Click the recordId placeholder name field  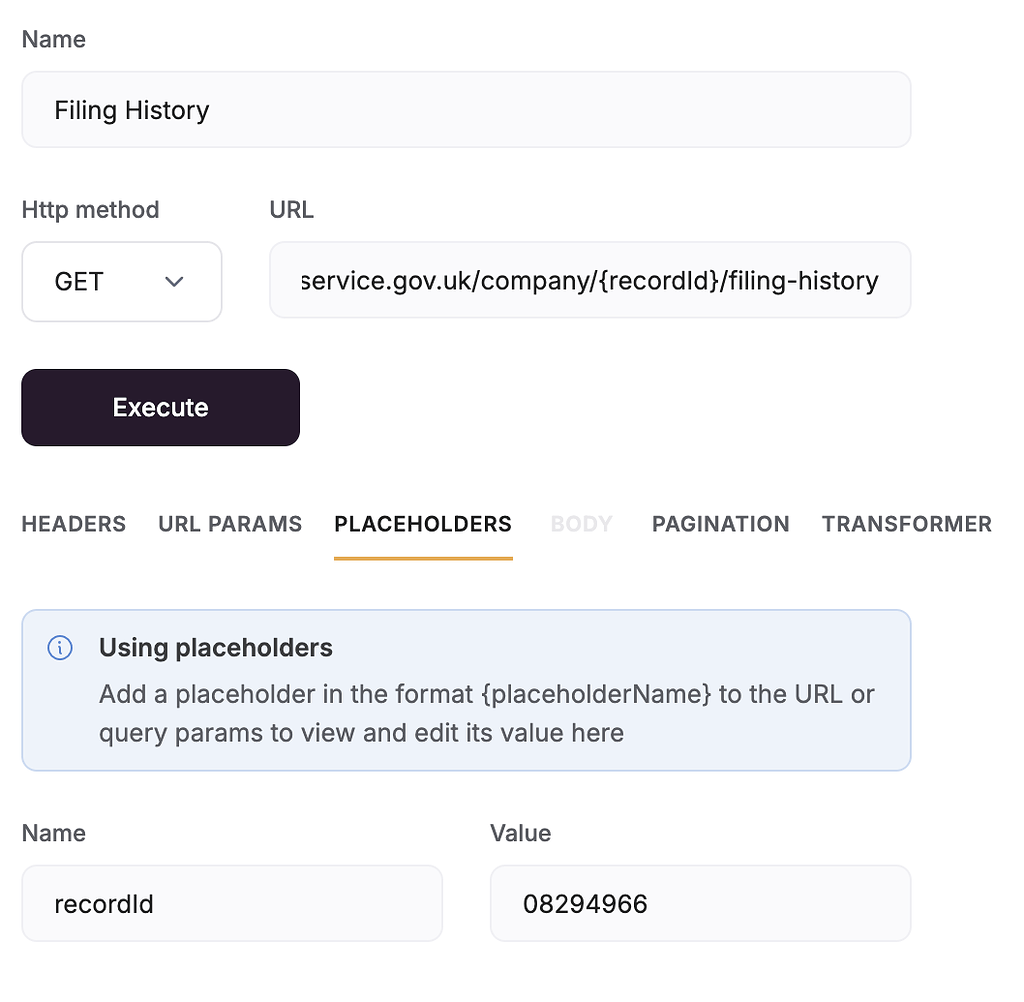point(232,903)
